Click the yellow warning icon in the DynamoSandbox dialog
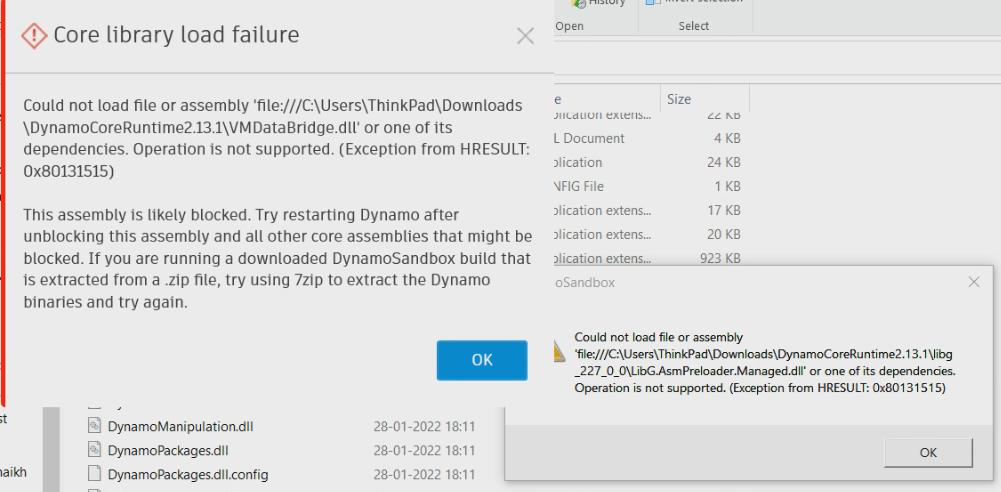This screenshot has height=492, width=1001. 559,352
